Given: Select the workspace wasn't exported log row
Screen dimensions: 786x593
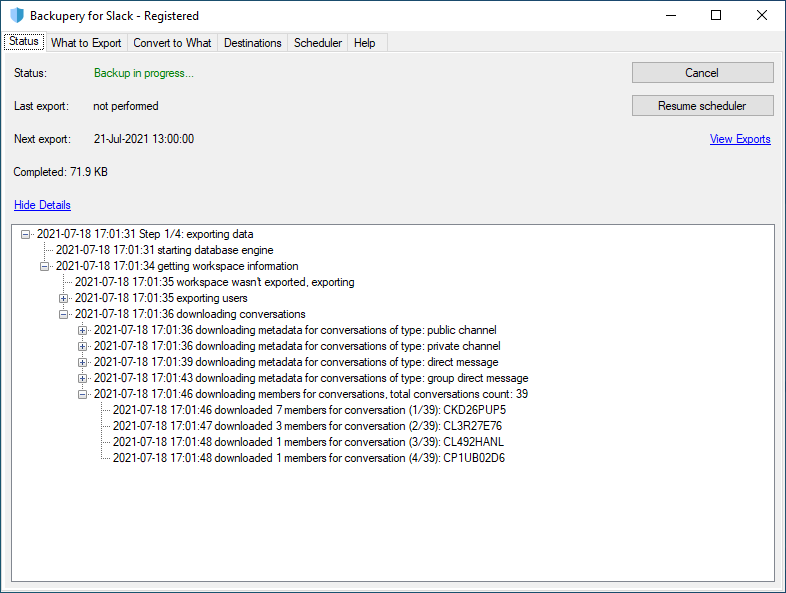Looking at the screenshot, I should coord(215,282).
